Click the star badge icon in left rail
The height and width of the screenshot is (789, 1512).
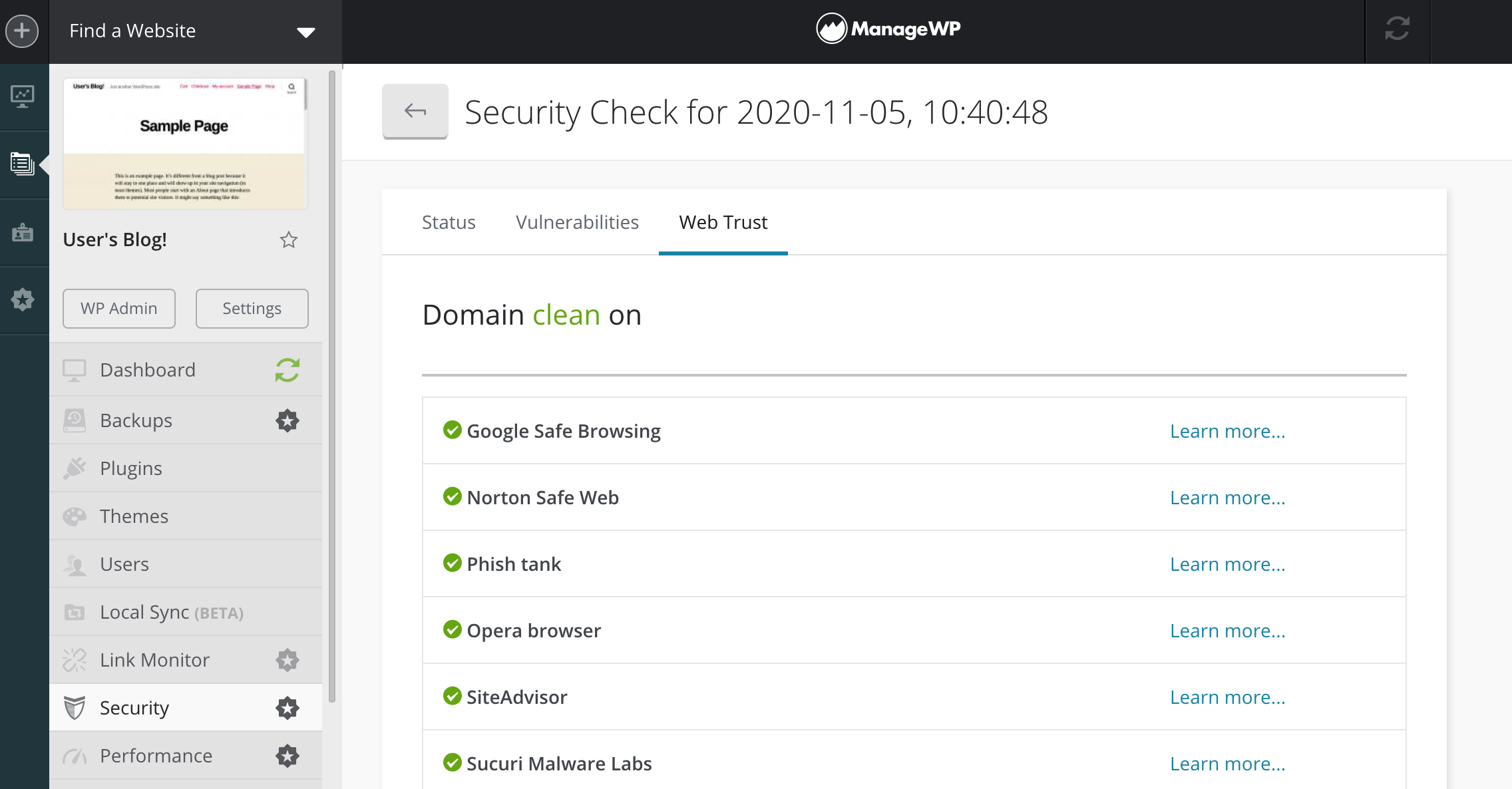(x=23, y=299)
